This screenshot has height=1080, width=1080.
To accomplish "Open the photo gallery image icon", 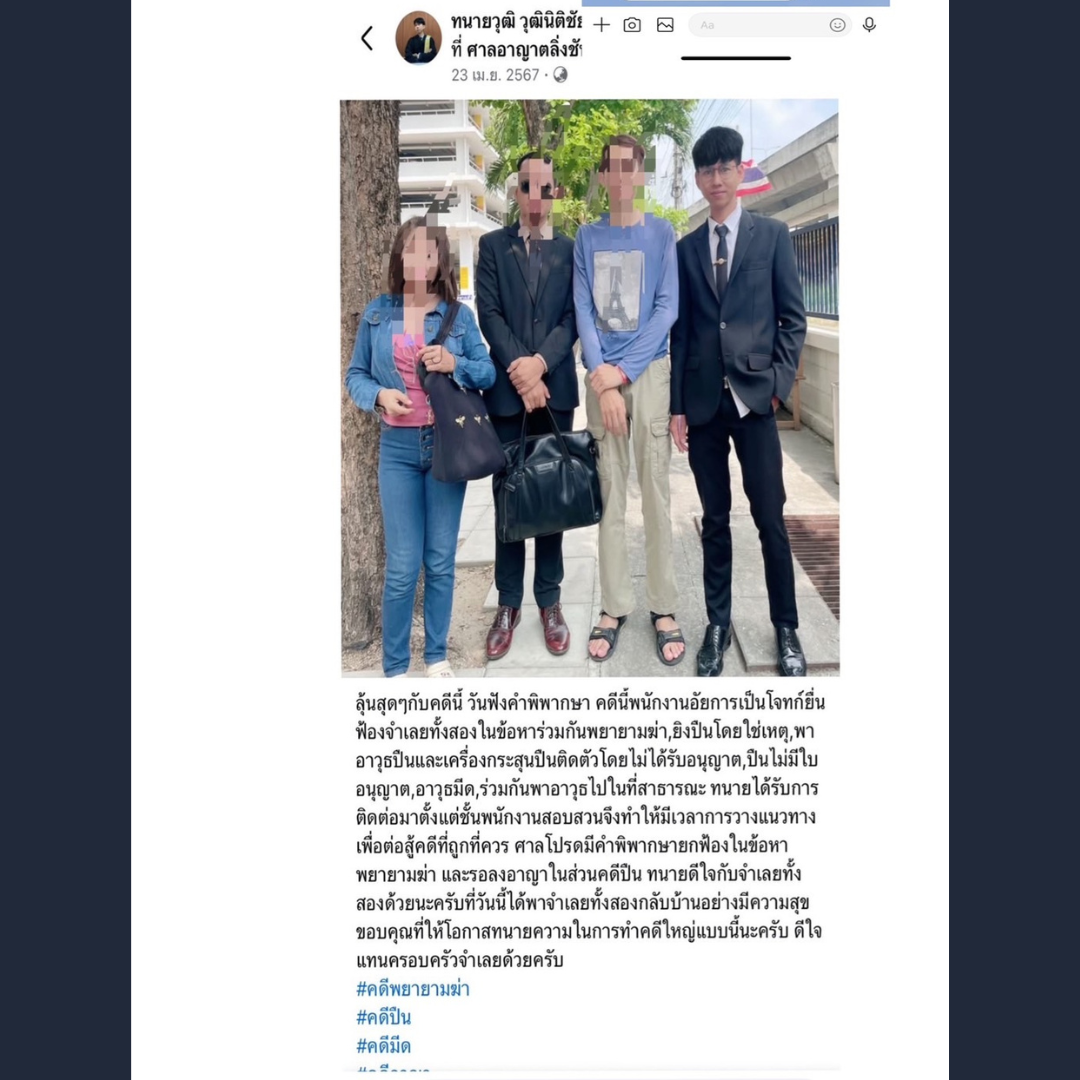I will [x=665, y=25].
